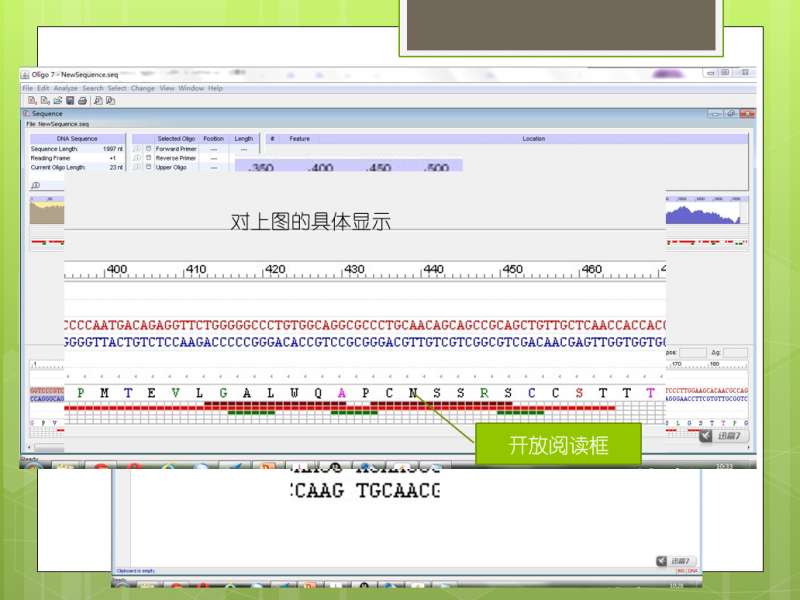The image size is (800, 600).
Task: Click the green amino acid letter R
Action: (x=484, y=393)
